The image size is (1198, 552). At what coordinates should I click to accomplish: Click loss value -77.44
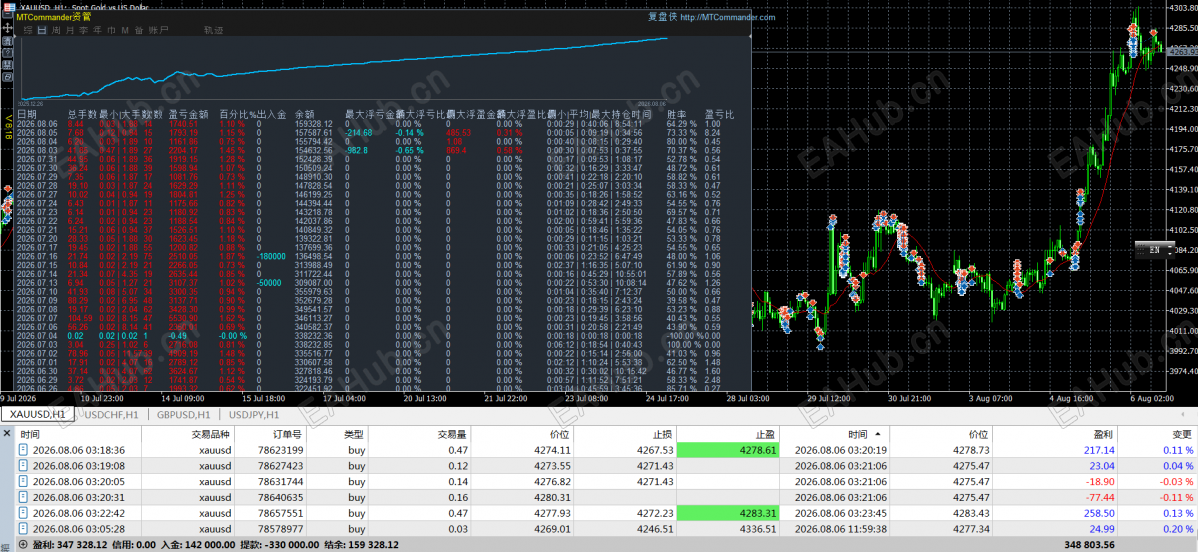(x=1099, y=497)
